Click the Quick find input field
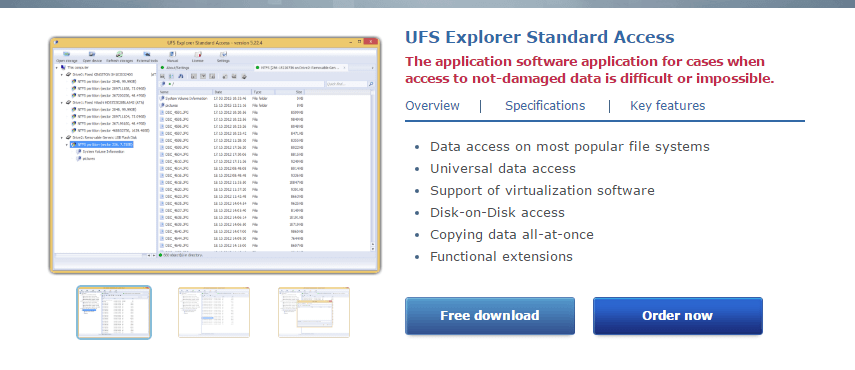 pyautogui.click(x=346, y=84)
